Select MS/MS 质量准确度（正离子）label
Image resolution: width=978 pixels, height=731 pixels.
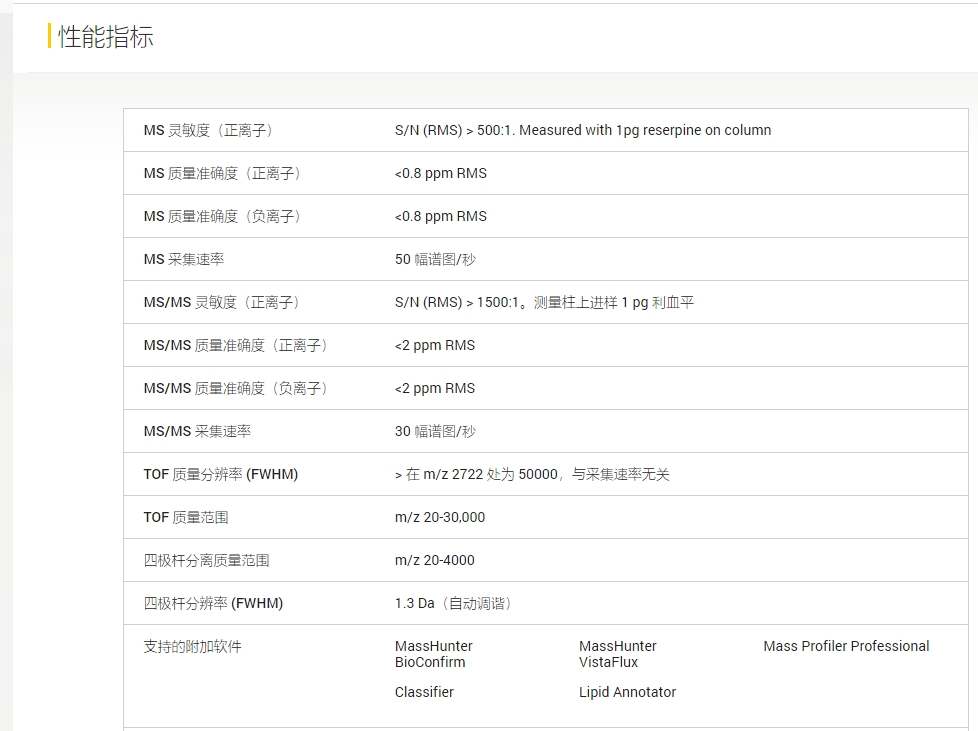tap(236, 346)
